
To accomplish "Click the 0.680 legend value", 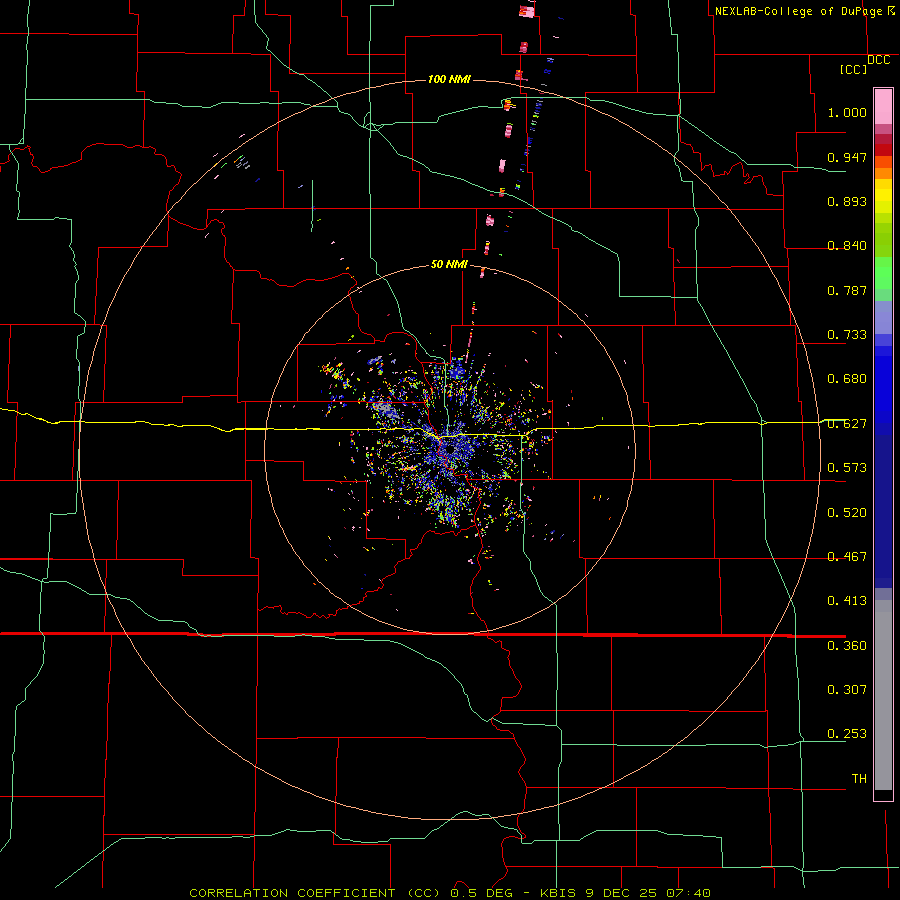I will tap(847, 379).
